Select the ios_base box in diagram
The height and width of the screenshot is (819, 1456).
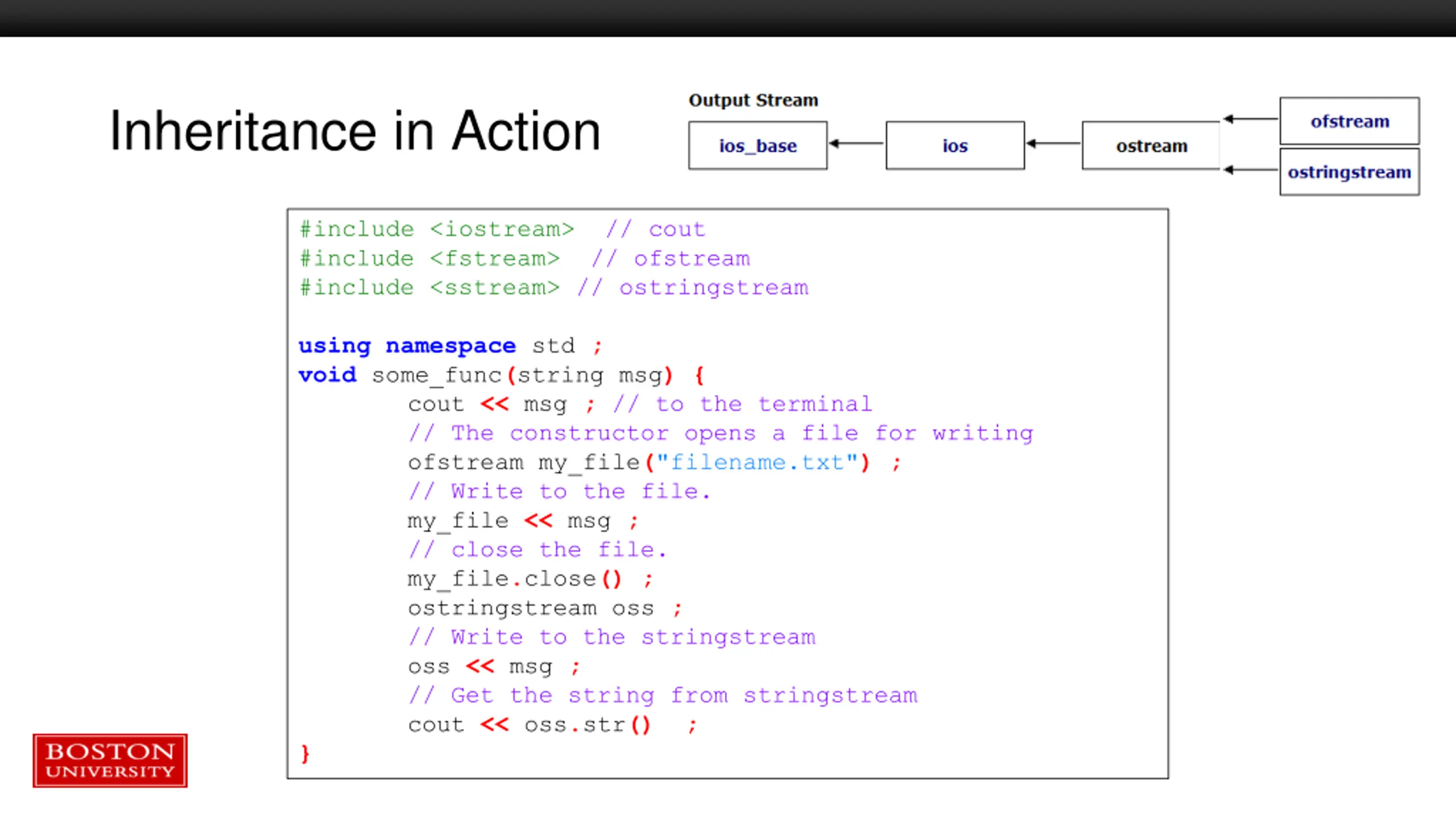(x=758, y=146)
